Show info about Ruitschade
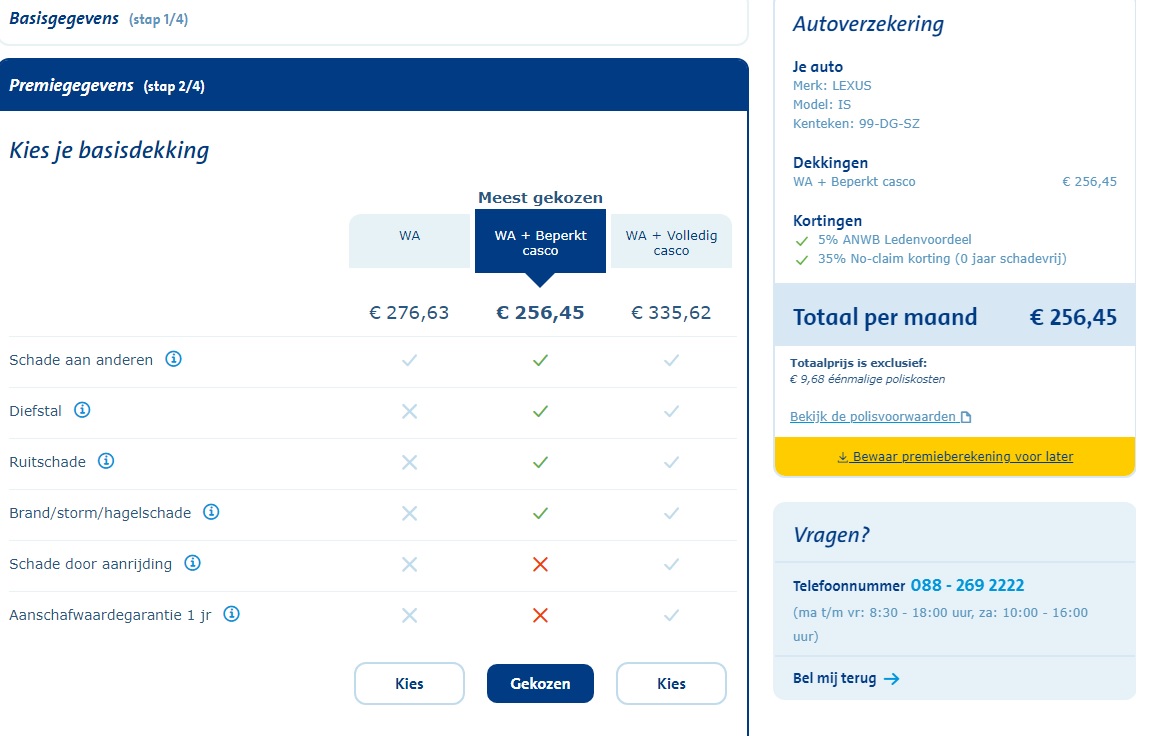1152x736 pixels. point(106,461)
